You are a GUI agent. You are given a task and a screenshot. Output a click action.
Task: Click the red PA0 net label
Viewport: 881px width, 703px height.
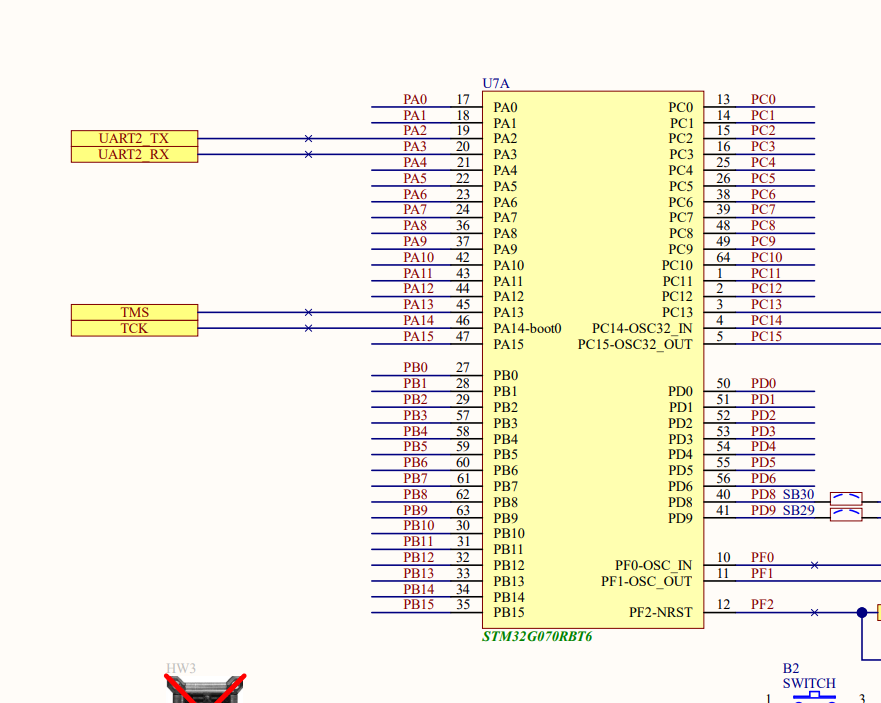(x=415, y=99)
